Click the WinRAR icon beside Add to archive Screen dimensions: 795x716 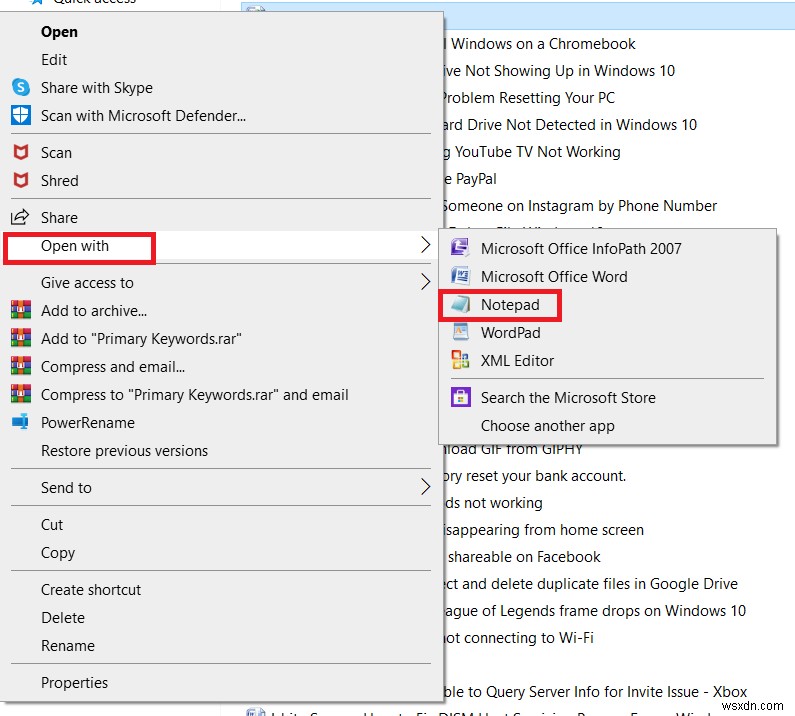click(20, 311)
